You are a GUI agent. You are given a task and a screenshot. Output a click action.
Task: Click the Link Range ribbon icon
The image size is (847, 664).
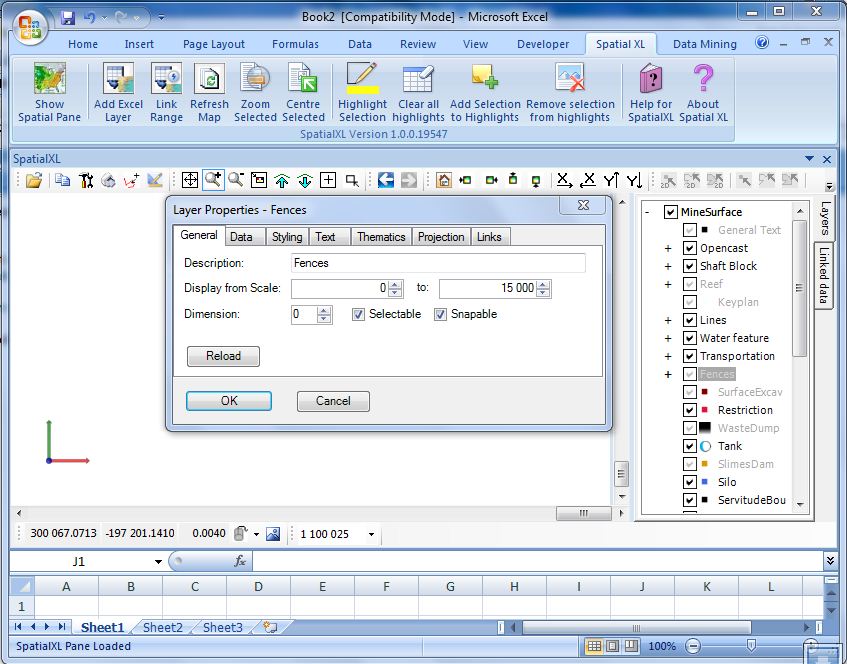[x=166, y=80]
